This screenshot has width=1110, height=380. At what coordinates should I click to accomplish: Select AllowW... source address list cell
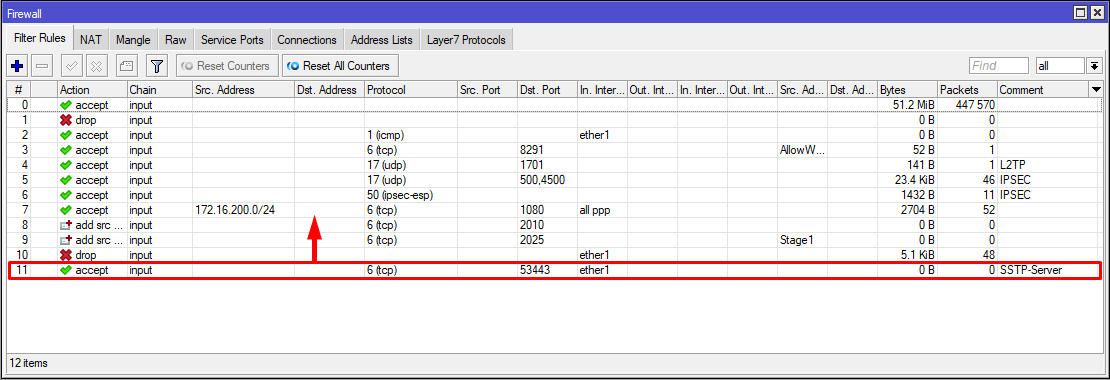[802, 150]
